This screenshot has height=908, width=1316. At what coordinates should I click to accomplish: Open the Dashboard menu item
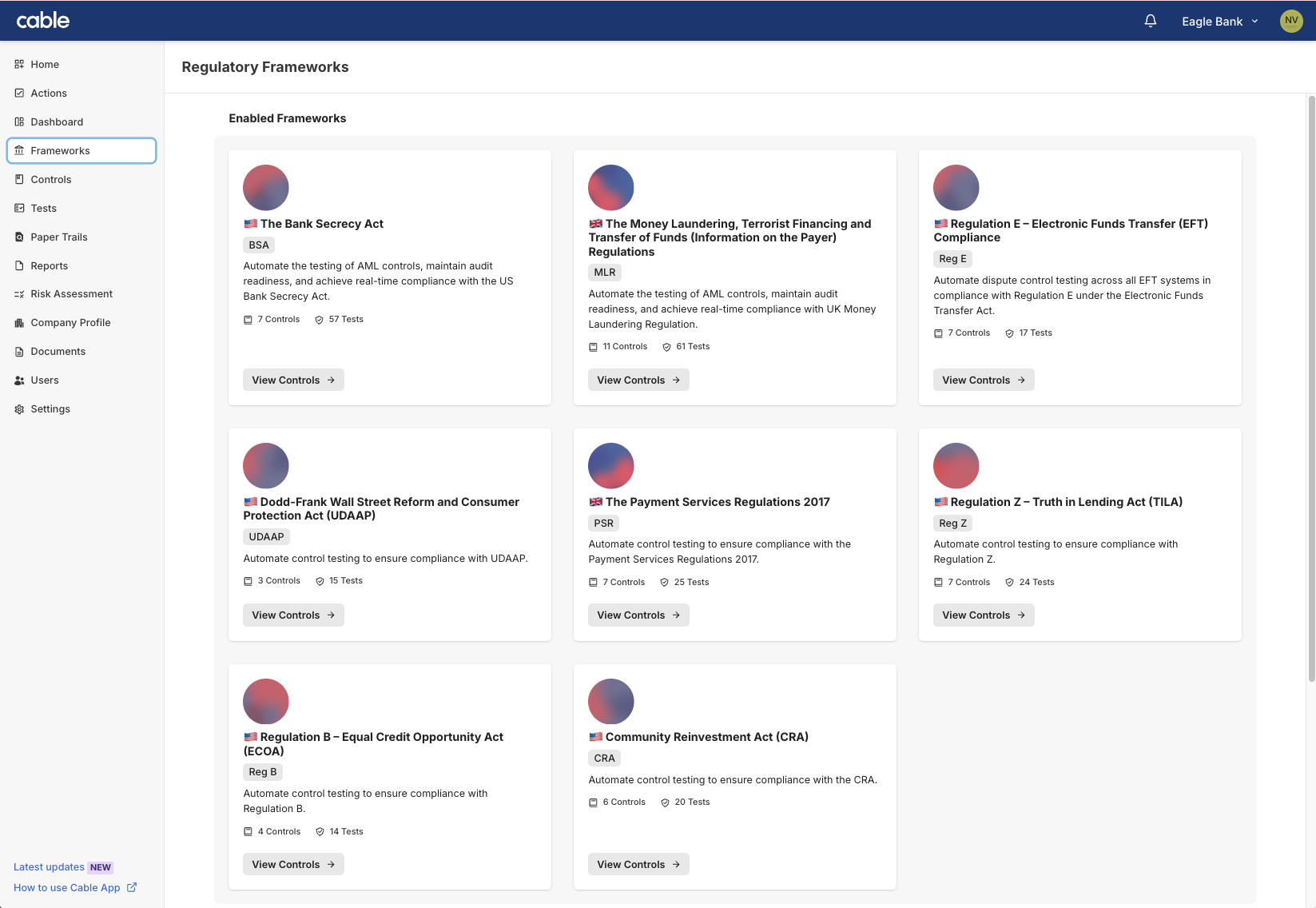tap(57, 122)
